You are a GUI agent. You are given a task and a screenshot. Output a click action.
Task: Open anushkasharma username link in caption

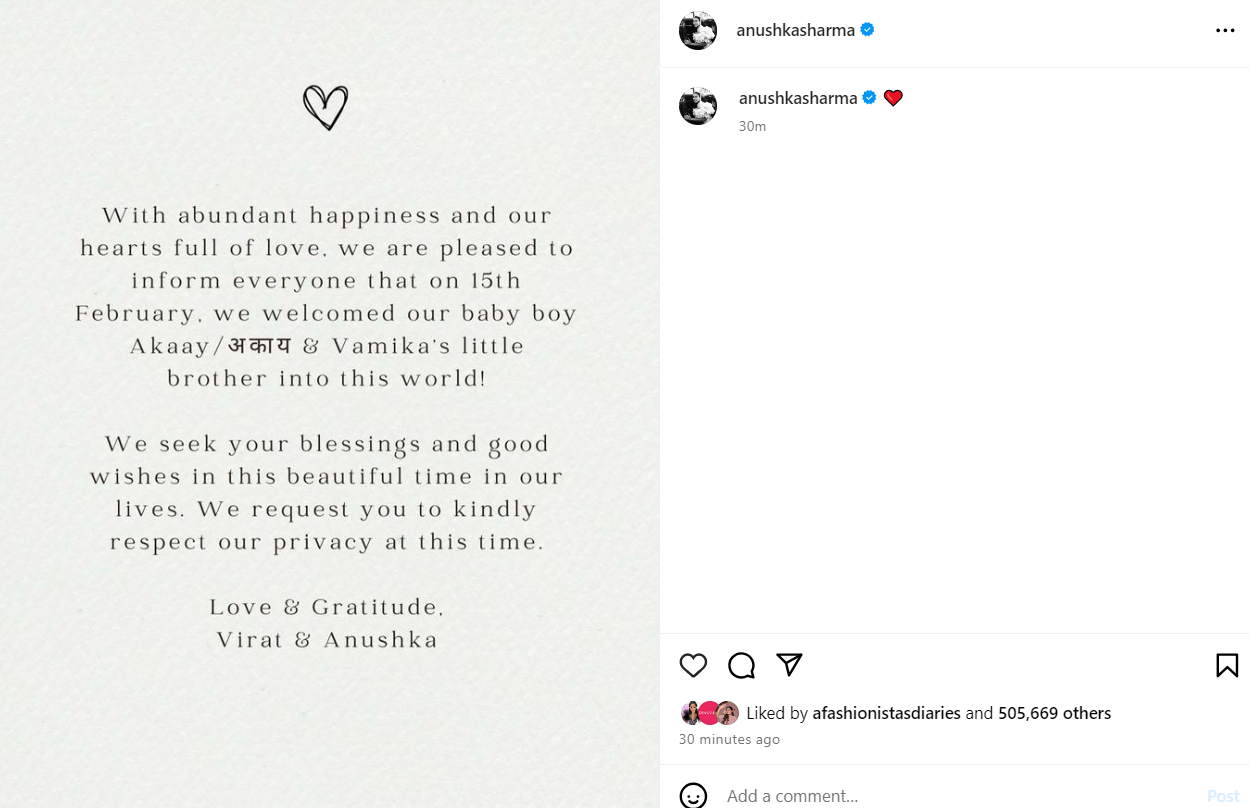[x=798, y=98]
